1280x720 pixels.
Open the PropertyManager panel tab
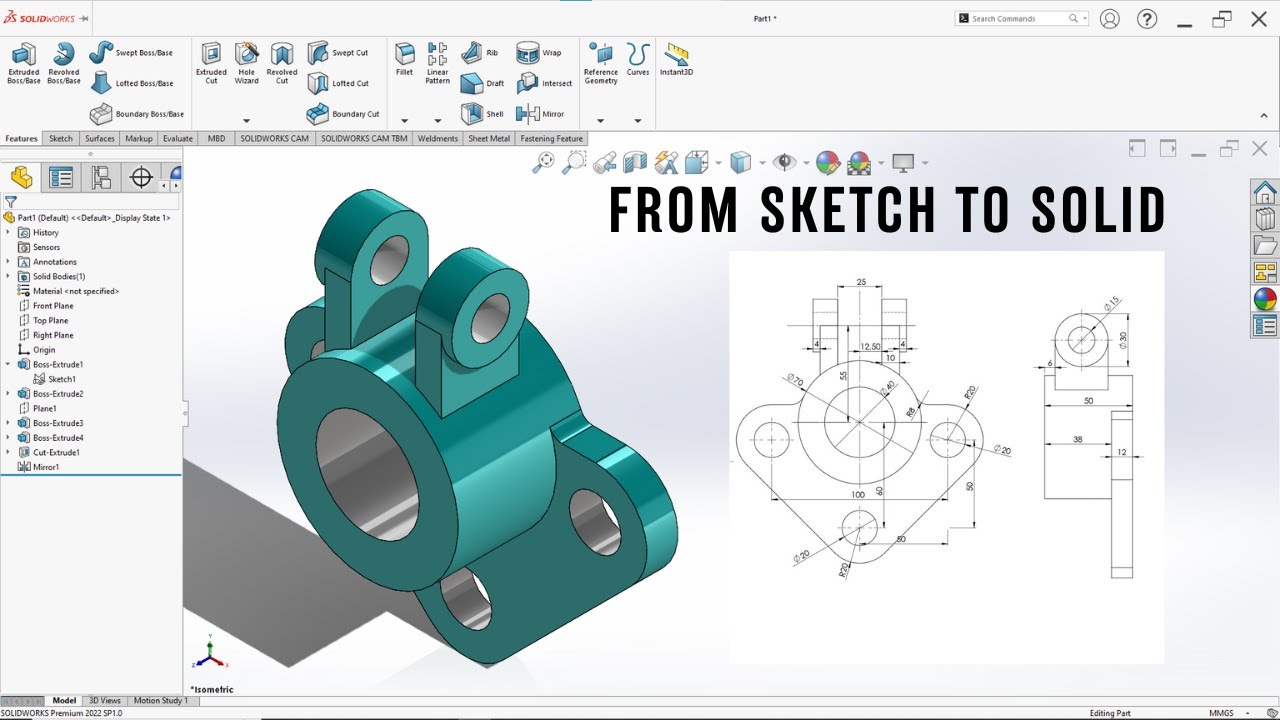[61, 178]
